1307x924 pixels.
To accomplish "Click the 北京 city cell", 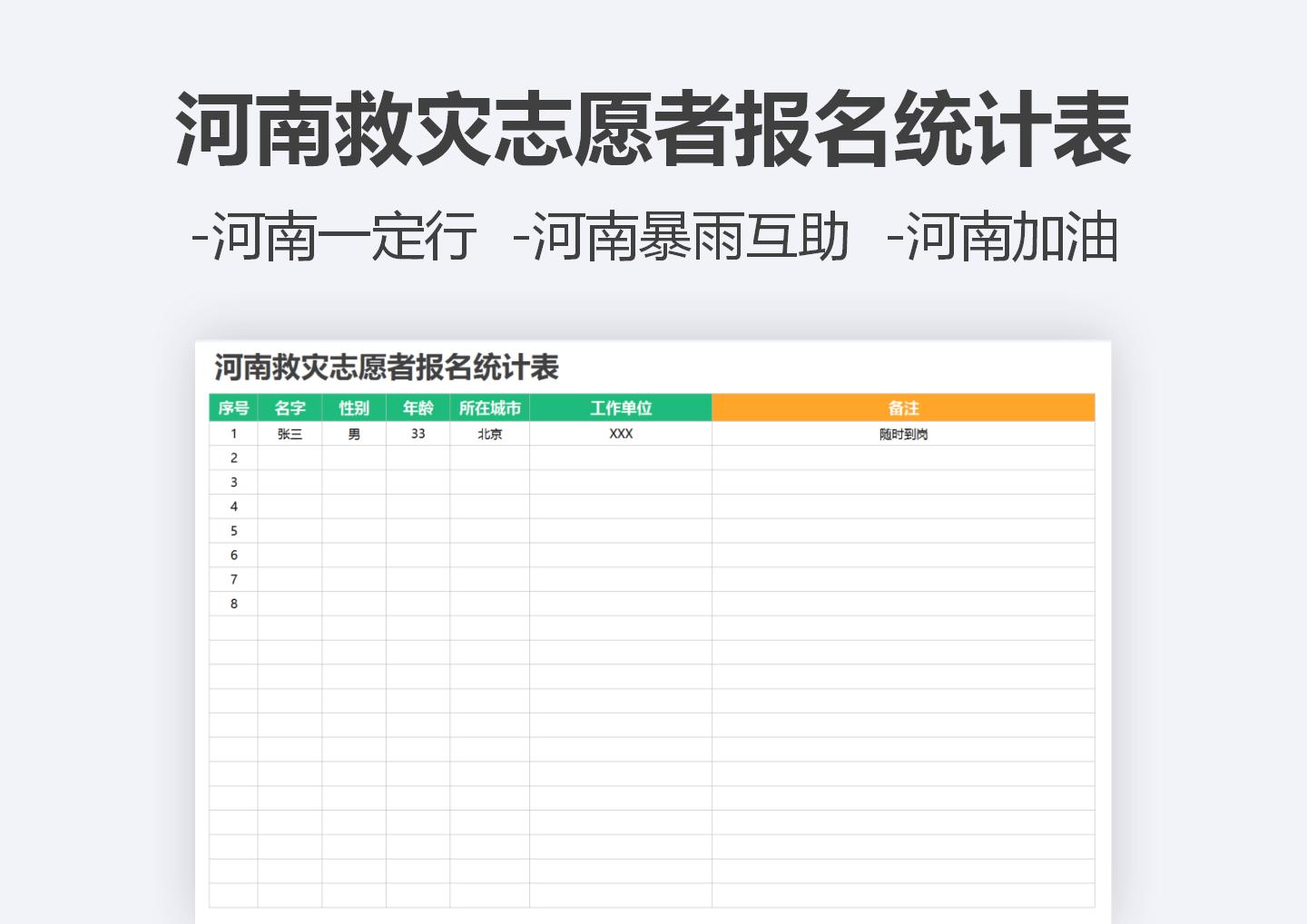I will click(490, 434).
